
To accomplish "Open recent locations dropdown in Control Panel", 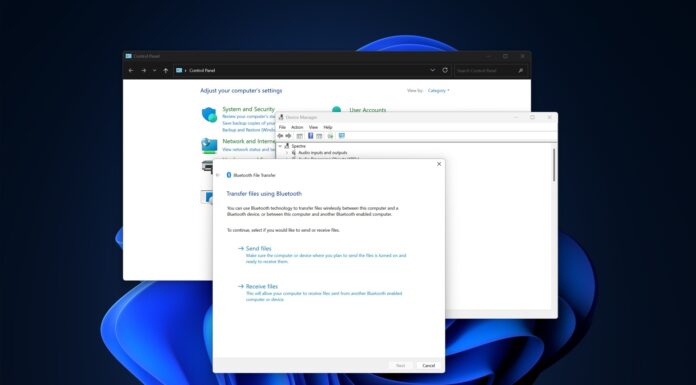I will tap(154, 70).
